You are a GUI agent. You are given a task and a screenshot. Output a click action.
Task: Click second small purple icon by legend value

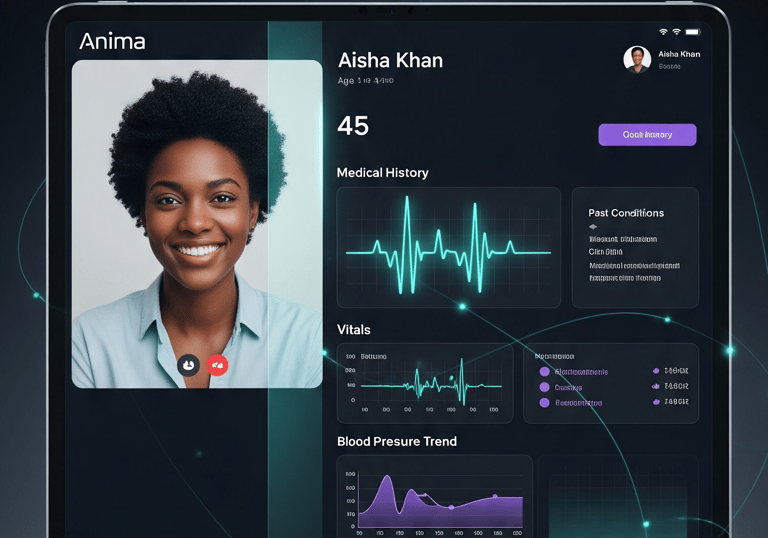click(x=656, y=386)
